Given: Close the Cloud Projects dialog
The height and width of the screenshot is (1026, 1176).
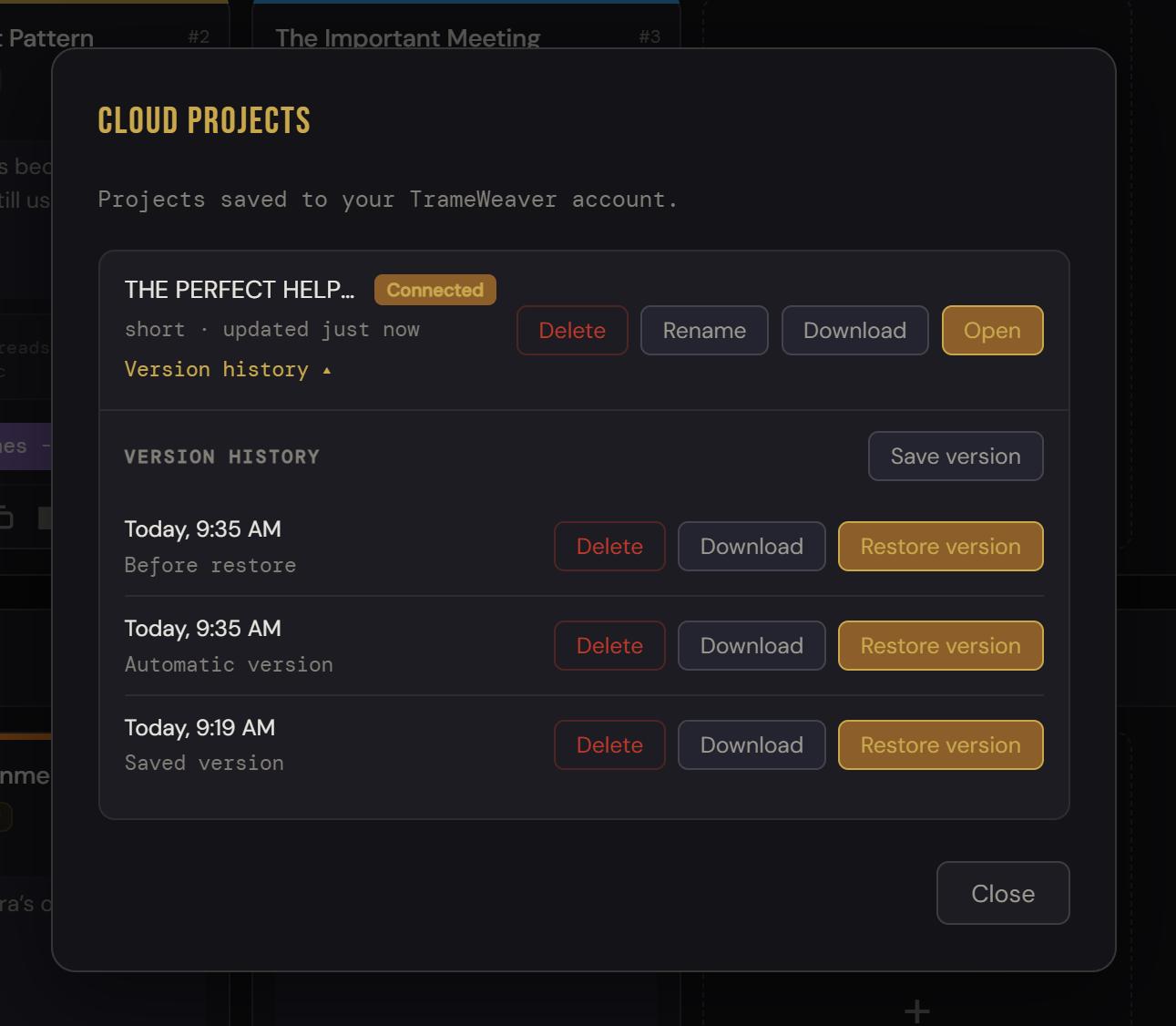Looking at the screenshot, I should 1003,893.
